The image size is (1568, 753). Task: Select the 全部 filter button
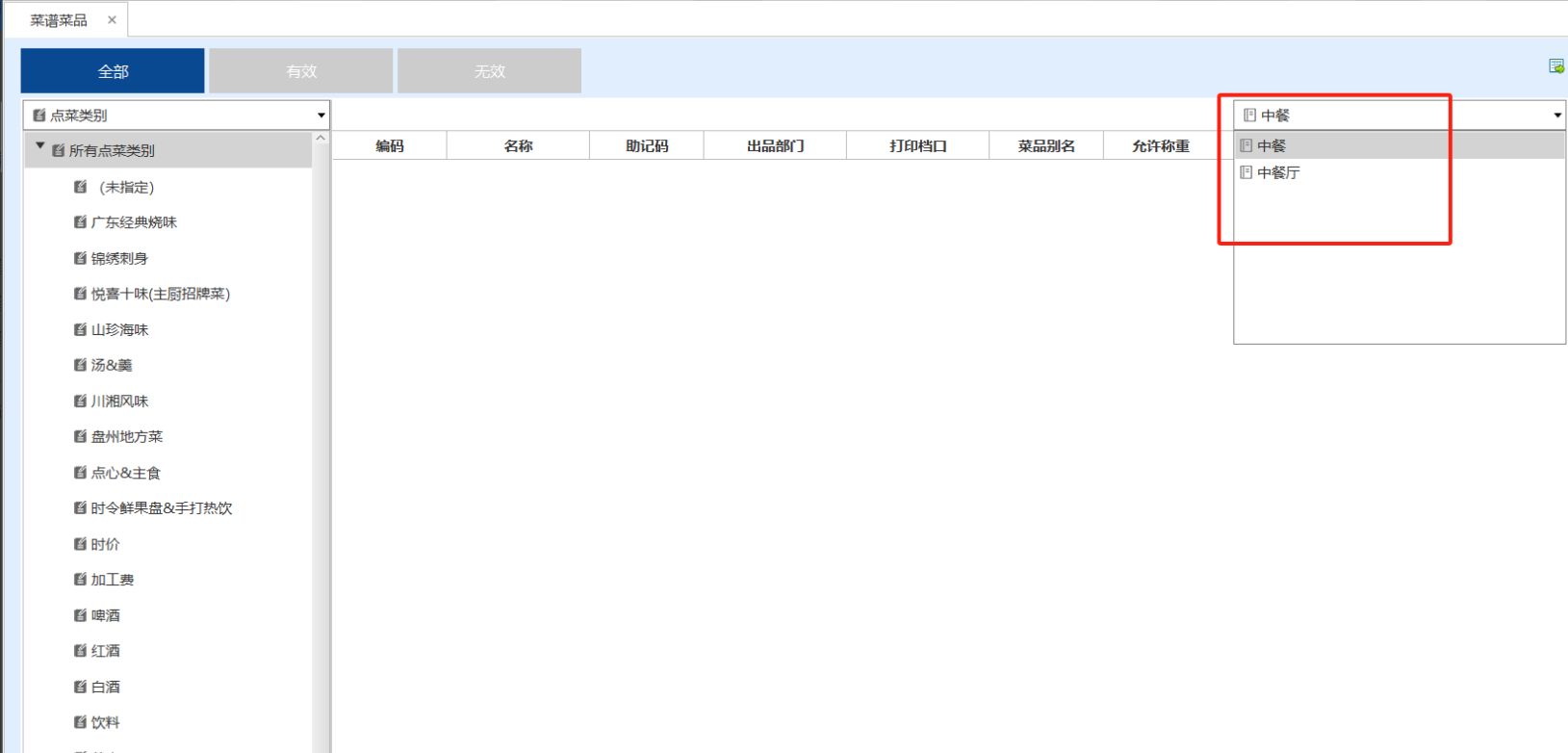pyautogui.click(x=113, y=71)
